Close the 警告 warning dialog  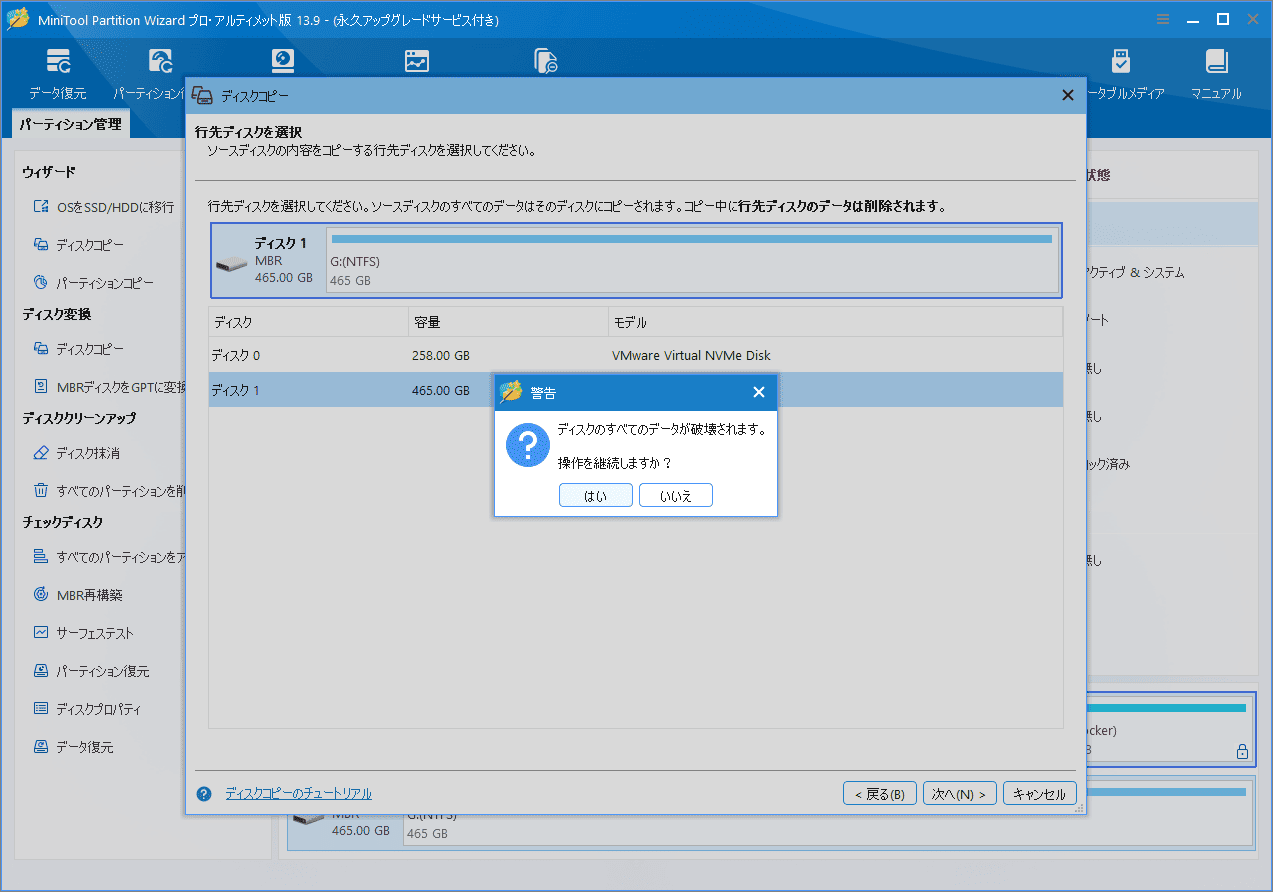pos(759,392)
